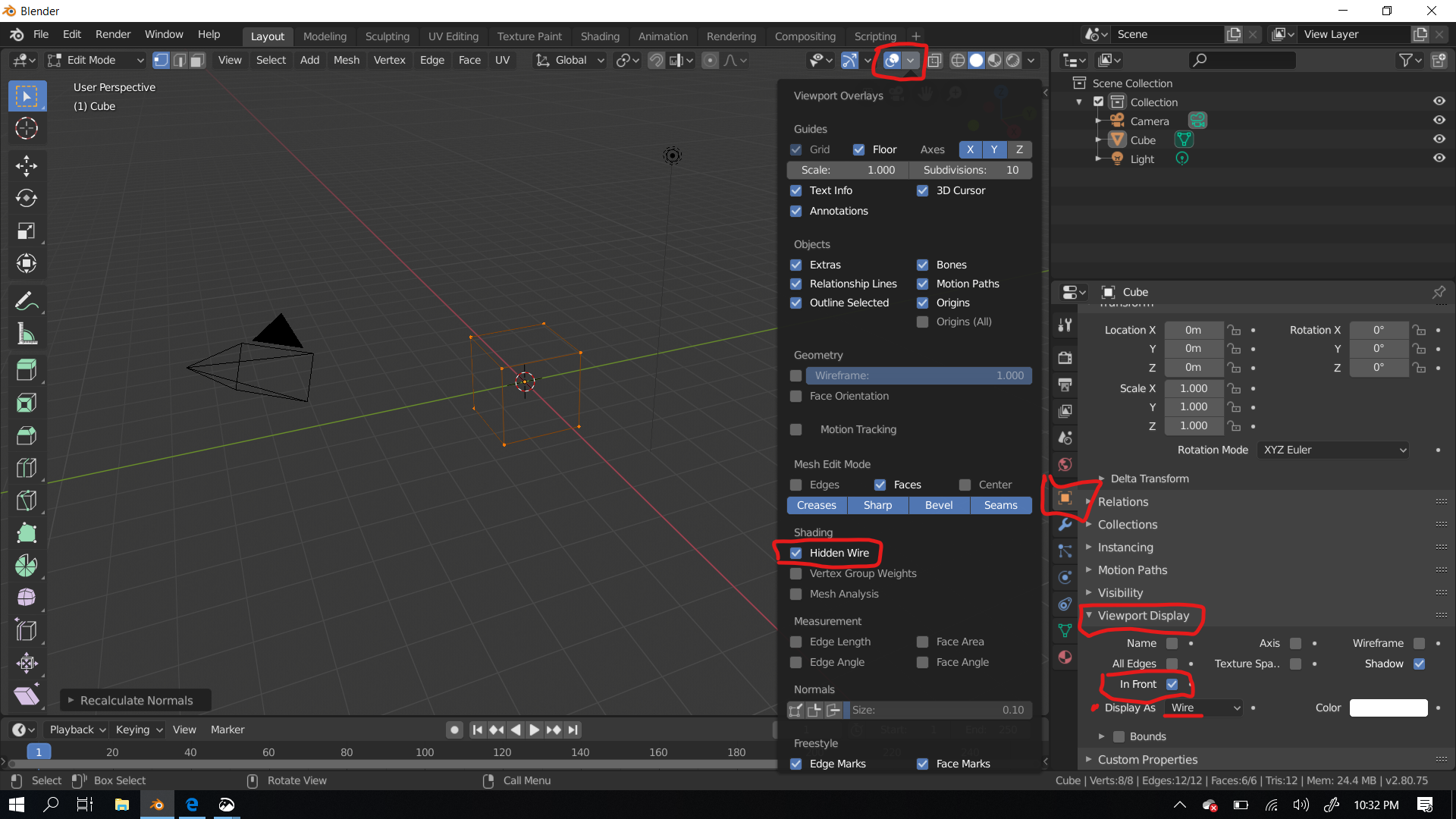Enable the Face Orientation overlay
This screenshot has height=819, width=1456.
pyautogui.click(x=796, y=396)
